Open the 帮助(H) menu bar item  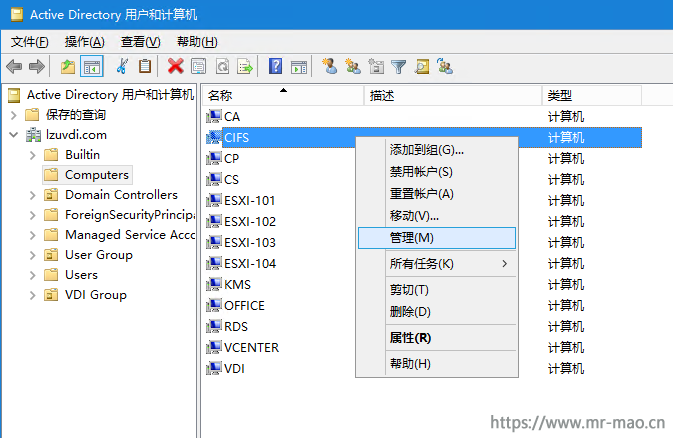[x=197, y=42]
